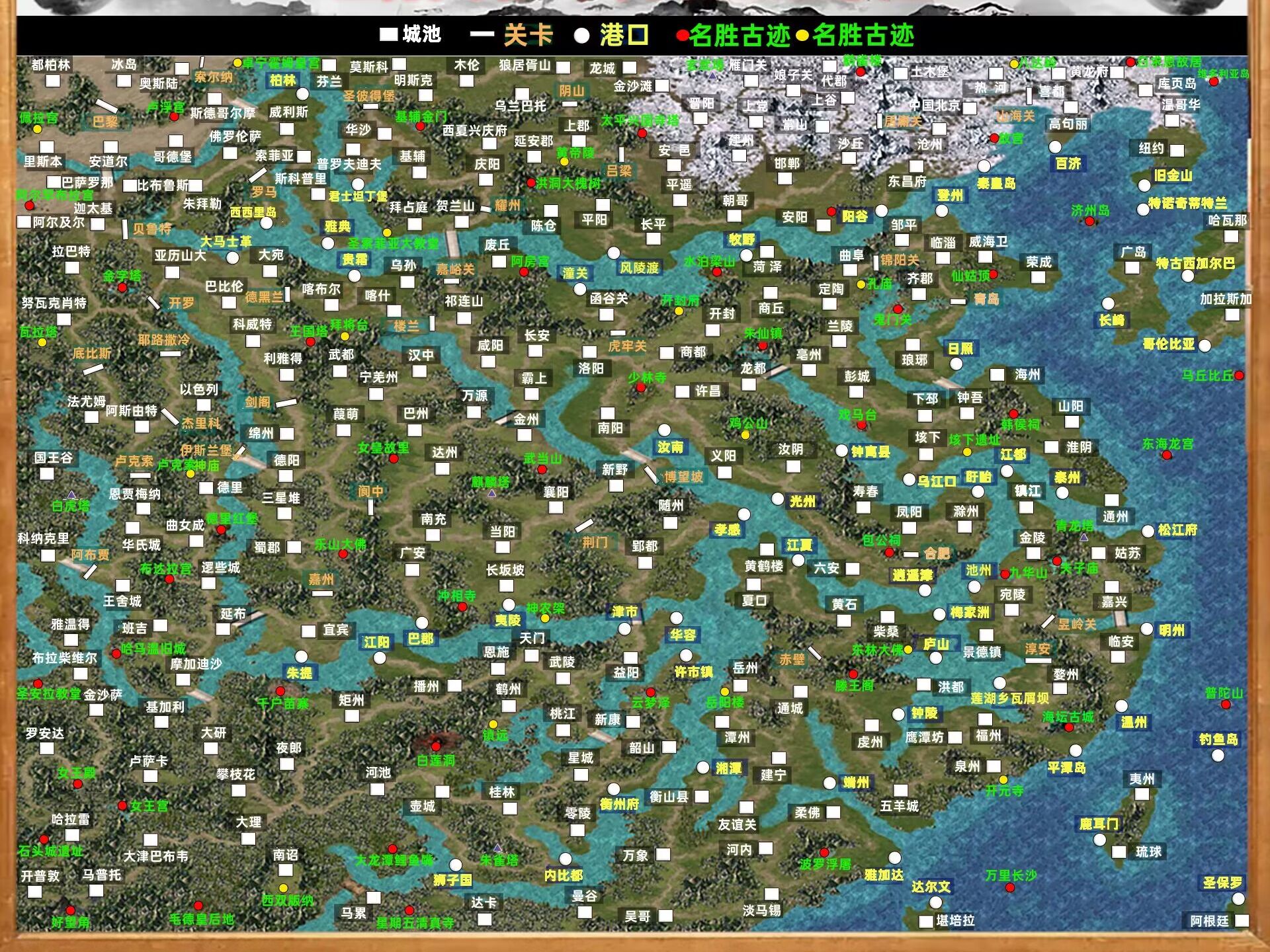
Task: Click the 岳阳楼 yellow landmark dot
Action: pos(725,692)
